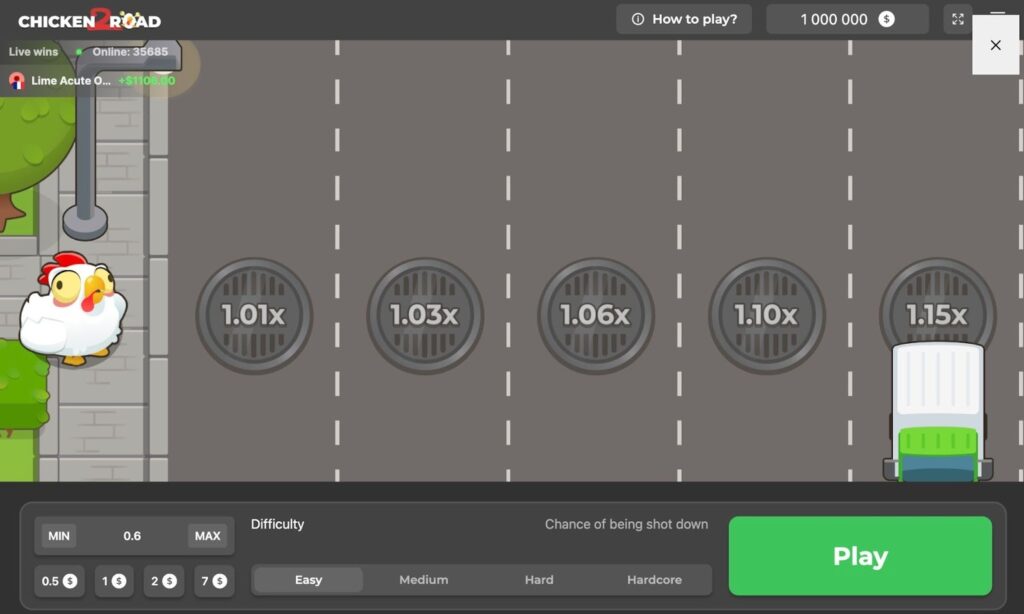Click the 1.03x manhole multiplier
The height and width of the screenshot is (614, 1024).
click(x=425, y=315)
